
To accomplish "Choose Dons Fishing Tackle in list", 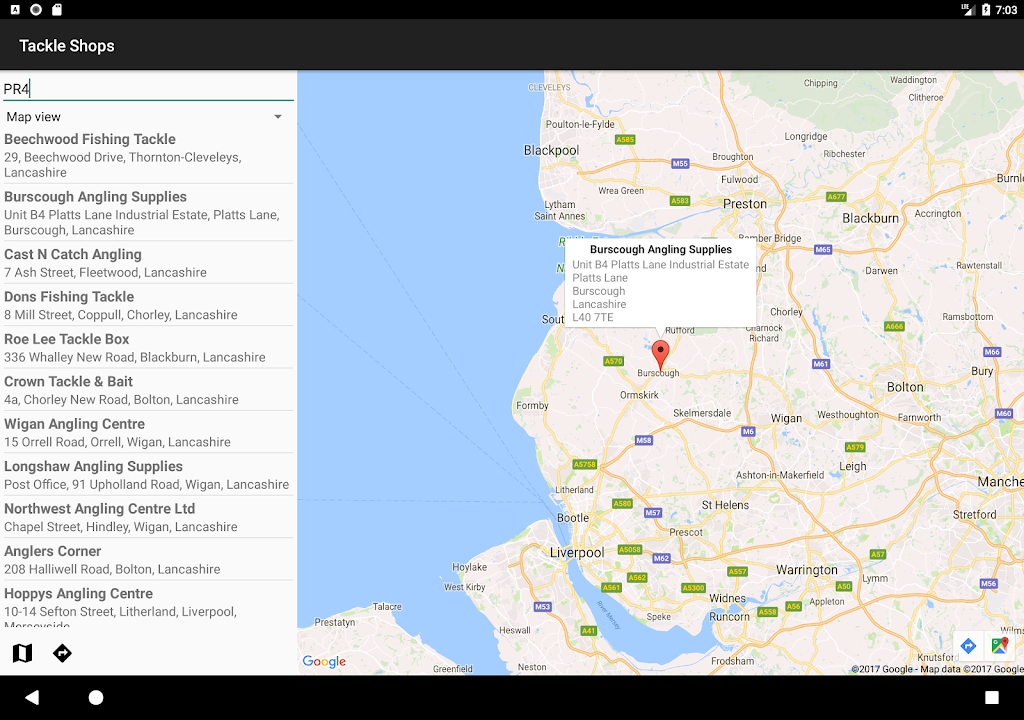I will click(146, 305).
